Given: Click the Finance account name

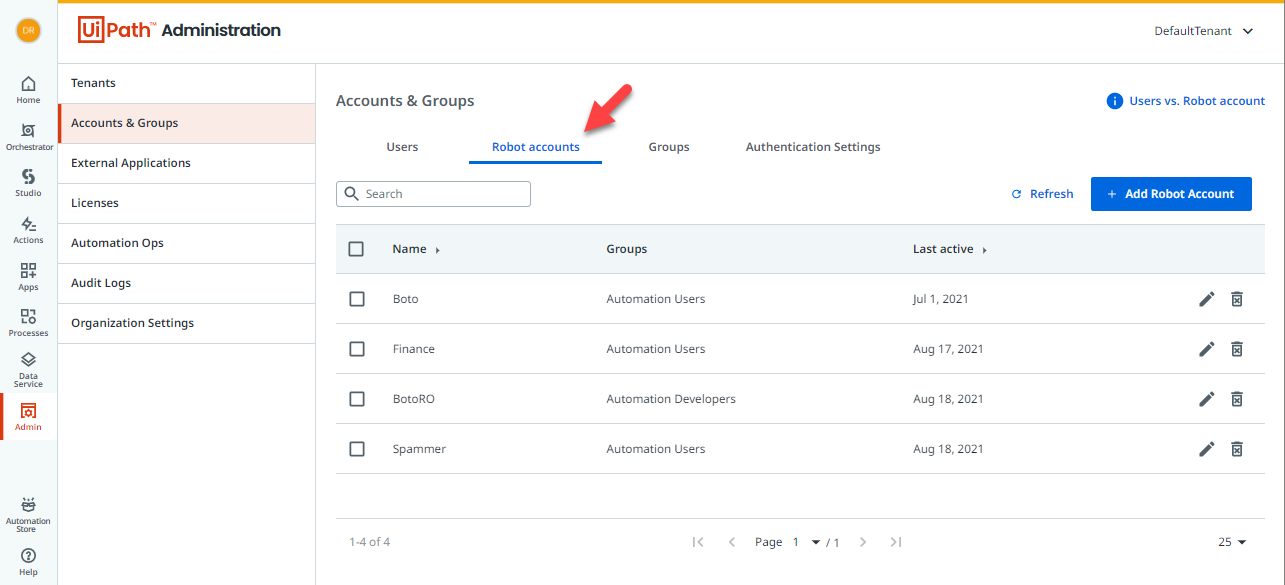Looking at the screenshot, I should [x=413, y=349].
